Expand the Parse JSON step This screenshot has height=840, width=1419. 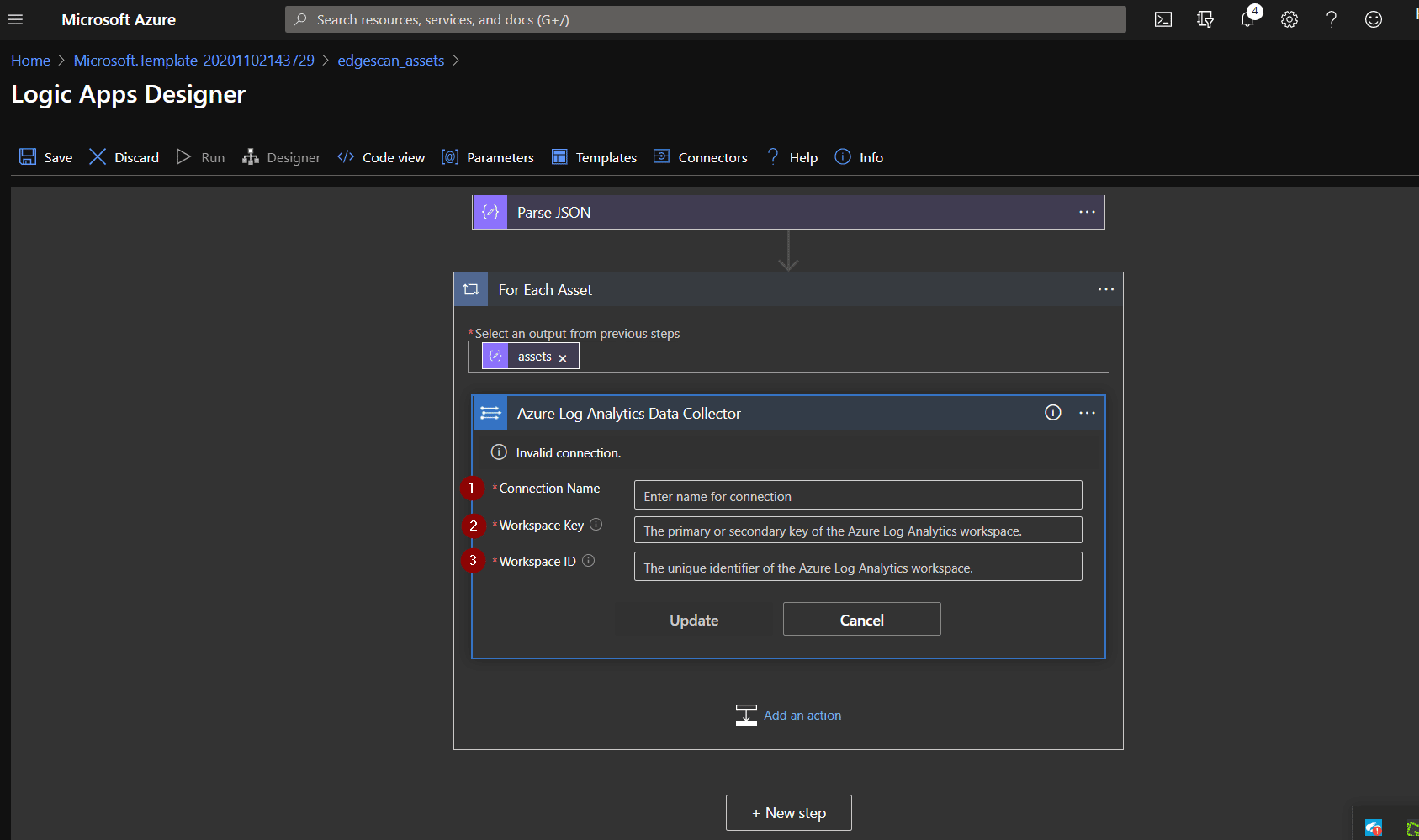point(788,213)
